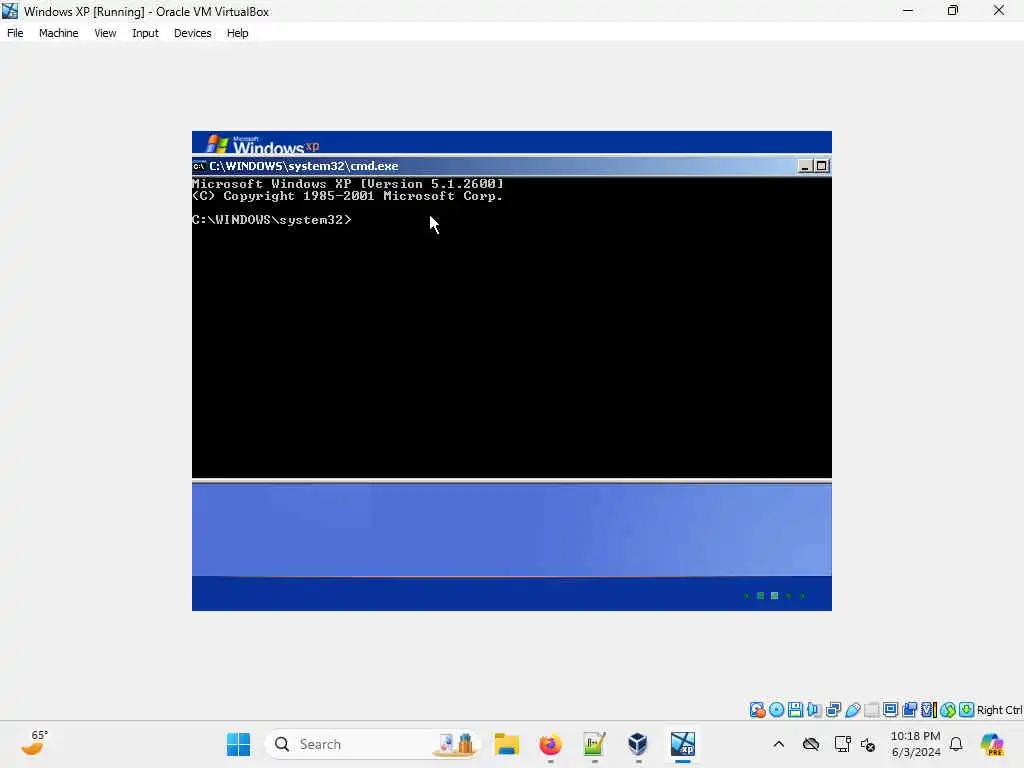Open the Machine menu
Viewport: 1024px width, 768px height.
[59, 33]
